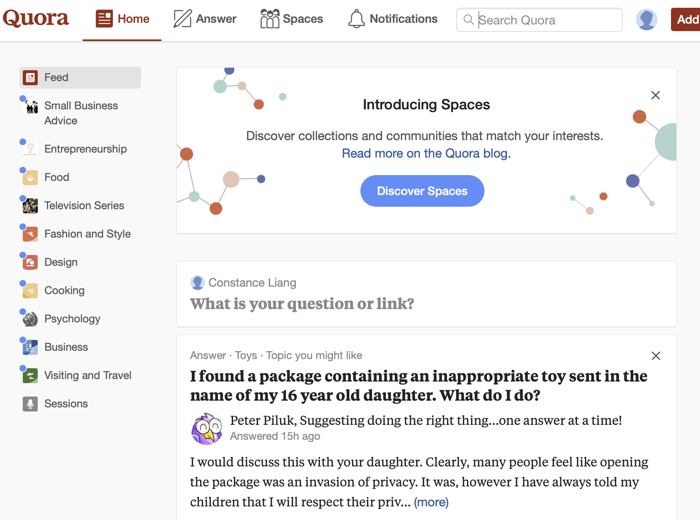Open the Fashion and Style feed
The width and height of the screenshot is (700, 520).
[x=87, y=234]
